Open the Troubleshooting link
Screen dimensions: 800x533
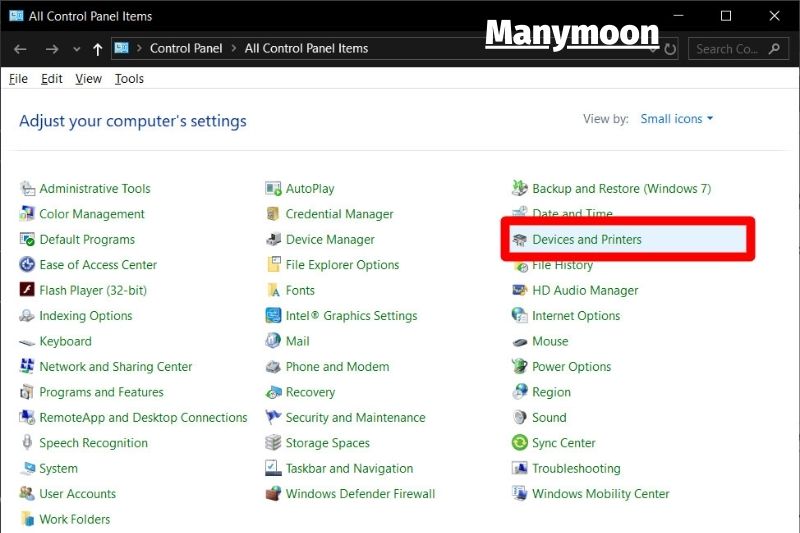point(577,468)
